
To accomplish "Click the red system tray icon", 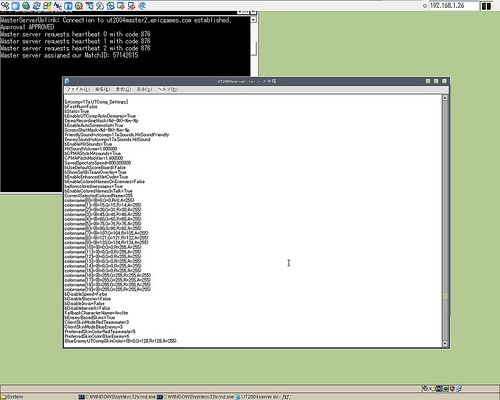I will [x=452, y=388].
